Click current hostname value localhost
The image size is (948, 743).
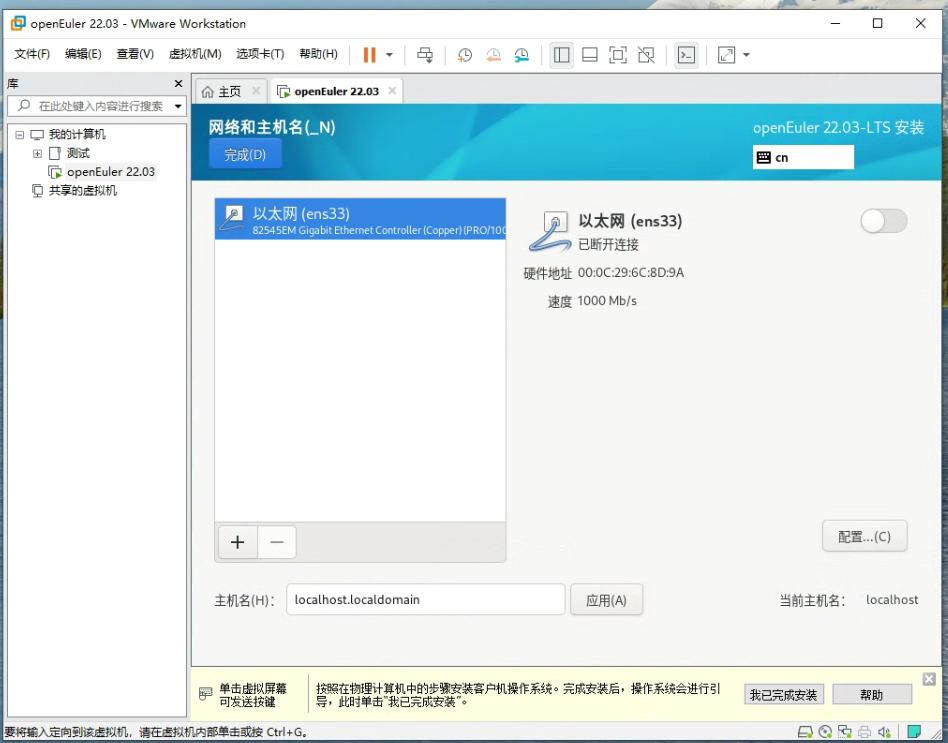pos(892,600)
